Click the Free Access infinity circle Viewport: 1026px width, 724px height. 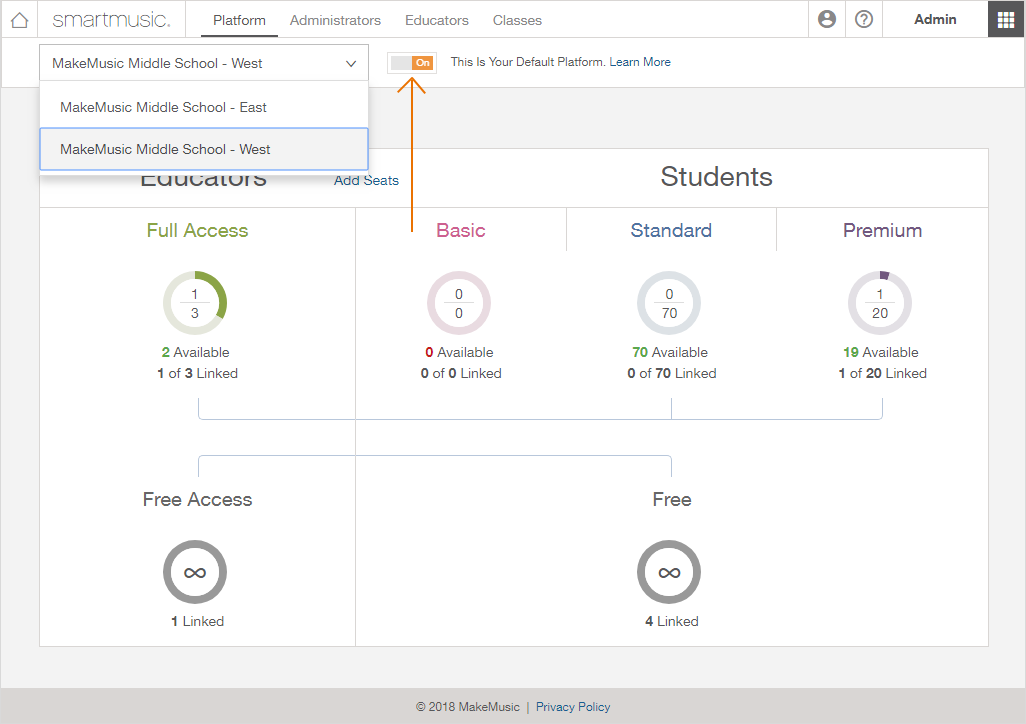point(195,572)
